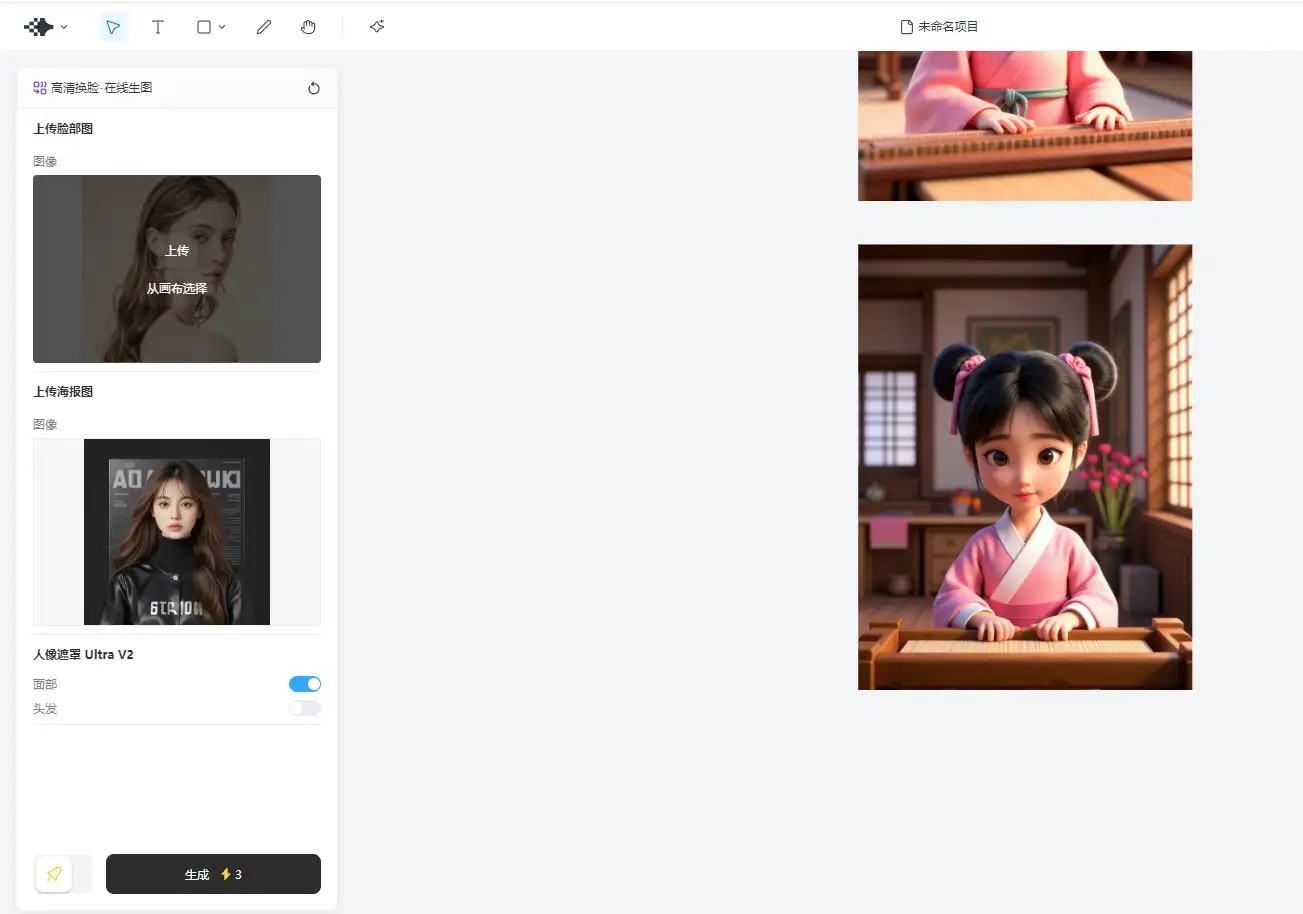
Task: Click the app logo in top-left
Action: (x=38, y=27)
